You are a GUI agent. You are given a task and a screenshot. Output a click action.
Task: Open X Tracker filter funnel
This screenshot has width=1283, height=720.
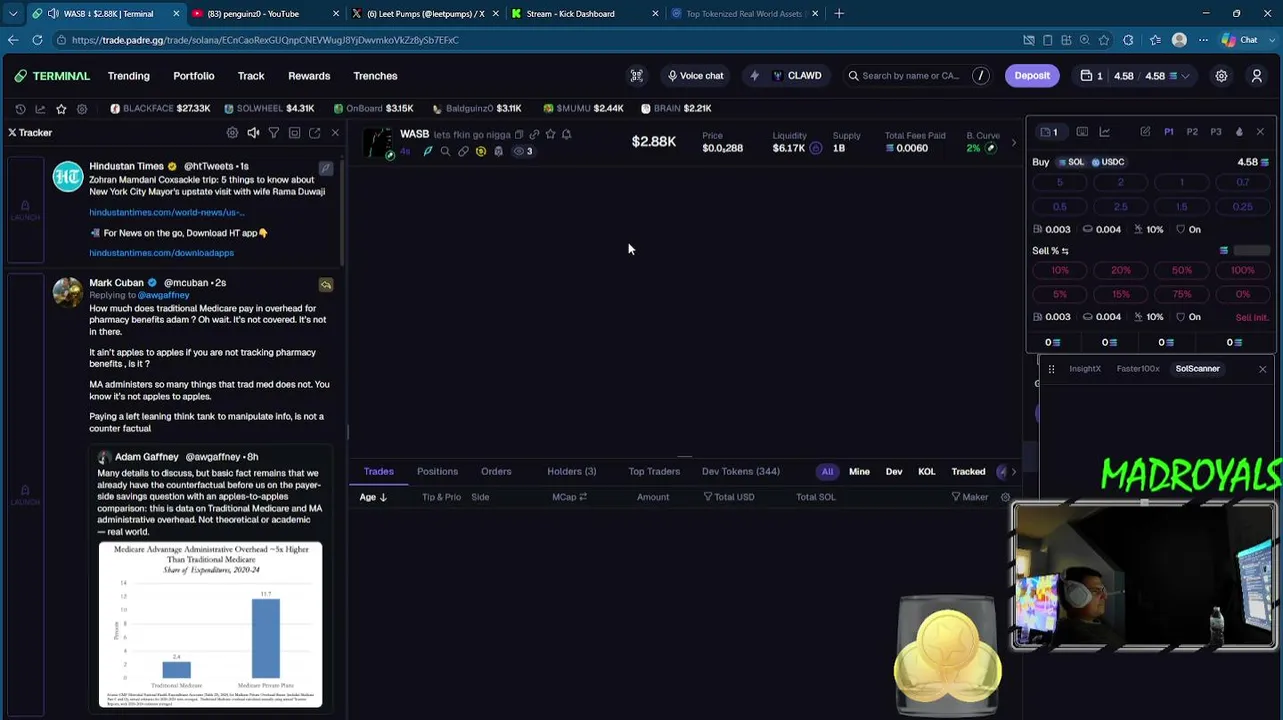coord(273,133)
